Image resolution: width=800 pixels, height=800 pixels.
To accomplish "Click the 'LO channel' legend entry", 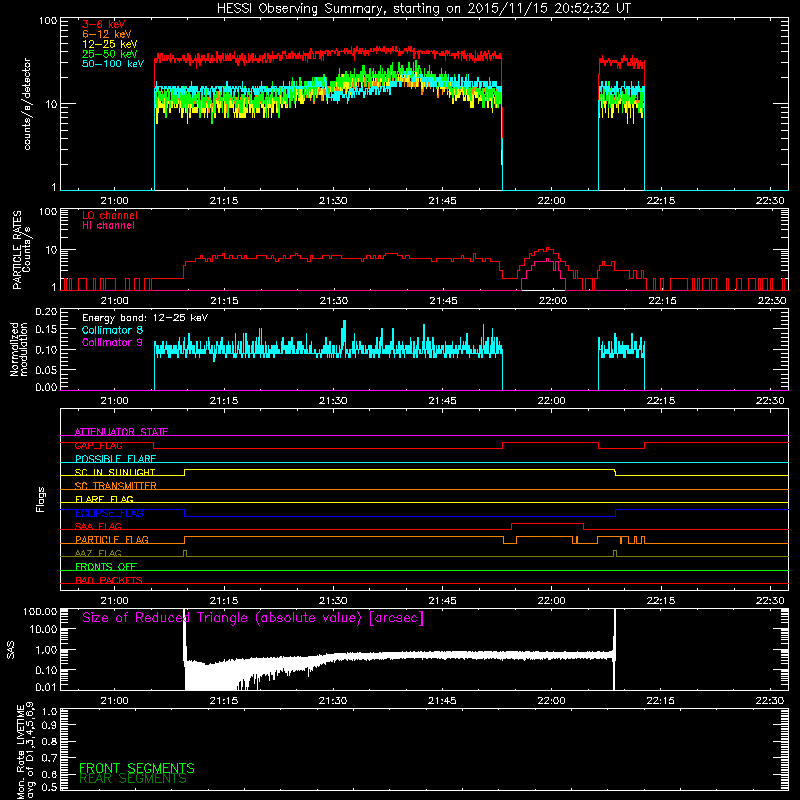I will (110, 215).
